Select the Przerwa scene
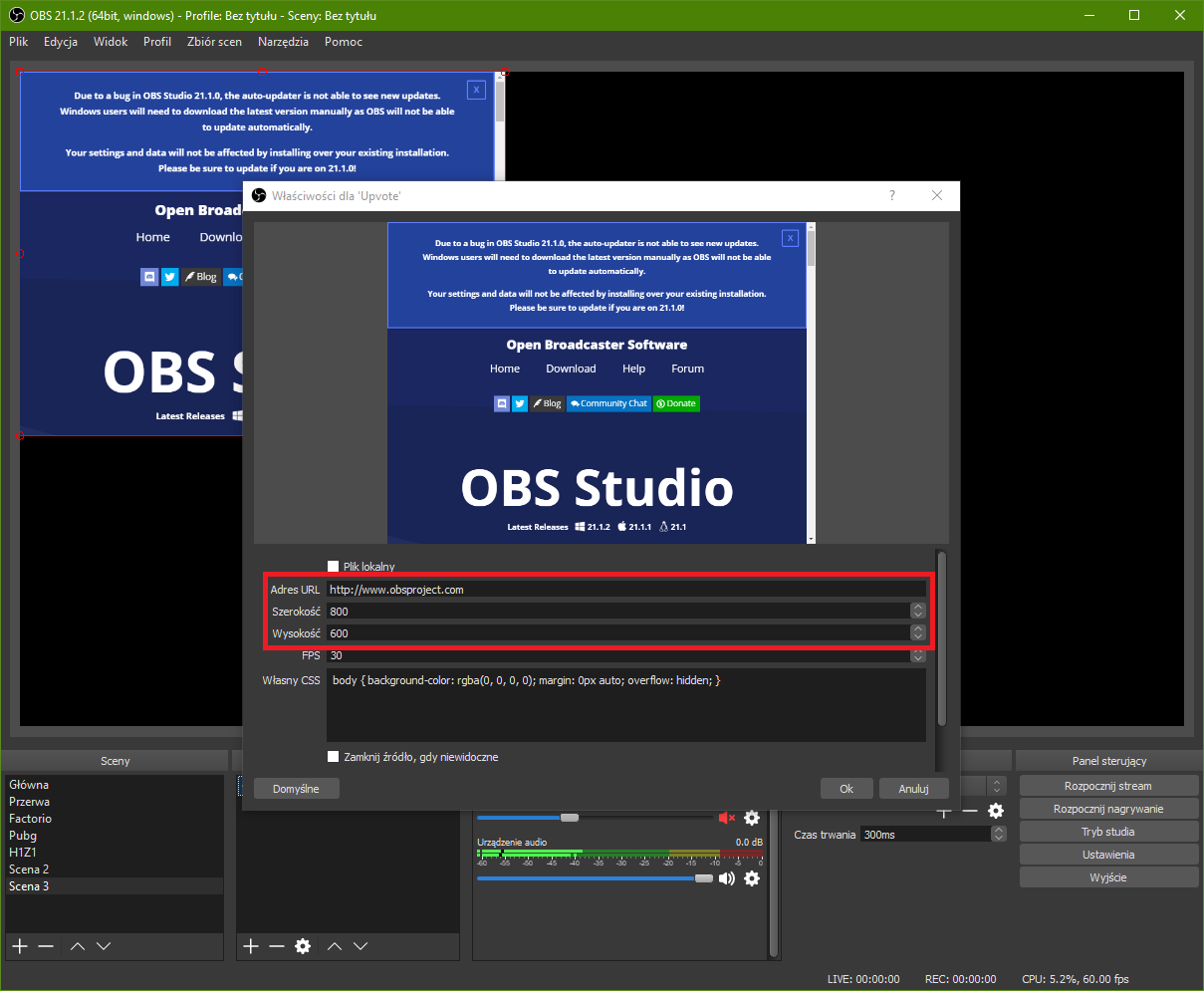 115,802
